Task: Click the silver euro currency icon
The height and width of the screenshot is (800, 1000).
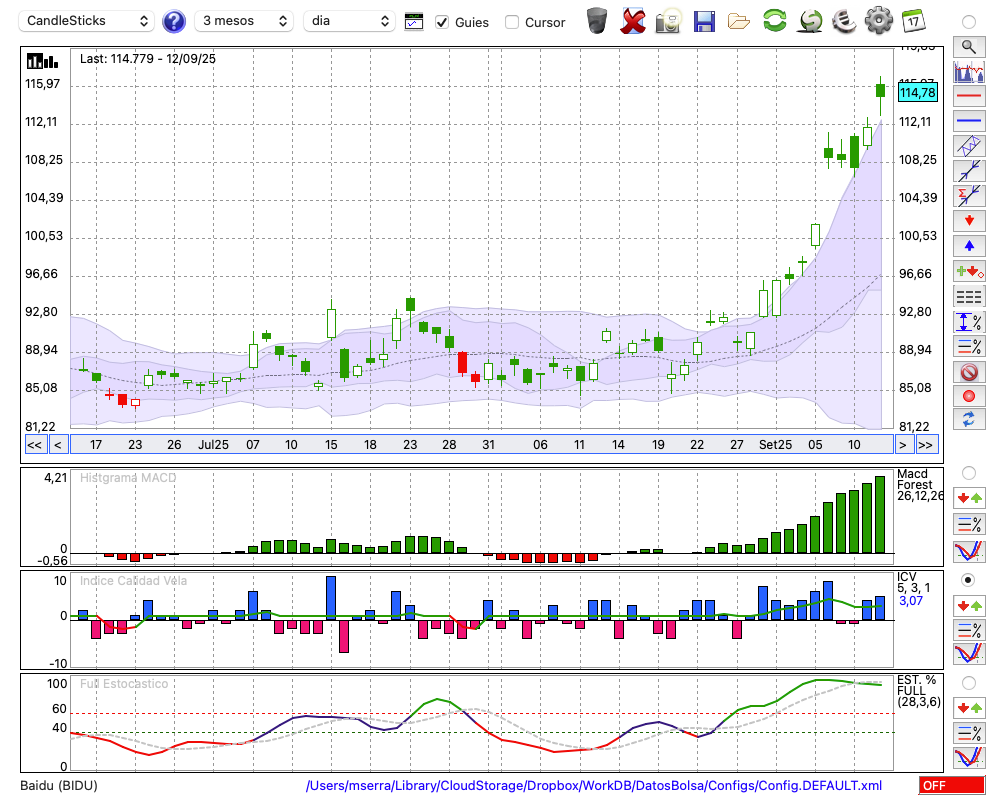Action: click(844, 21)
